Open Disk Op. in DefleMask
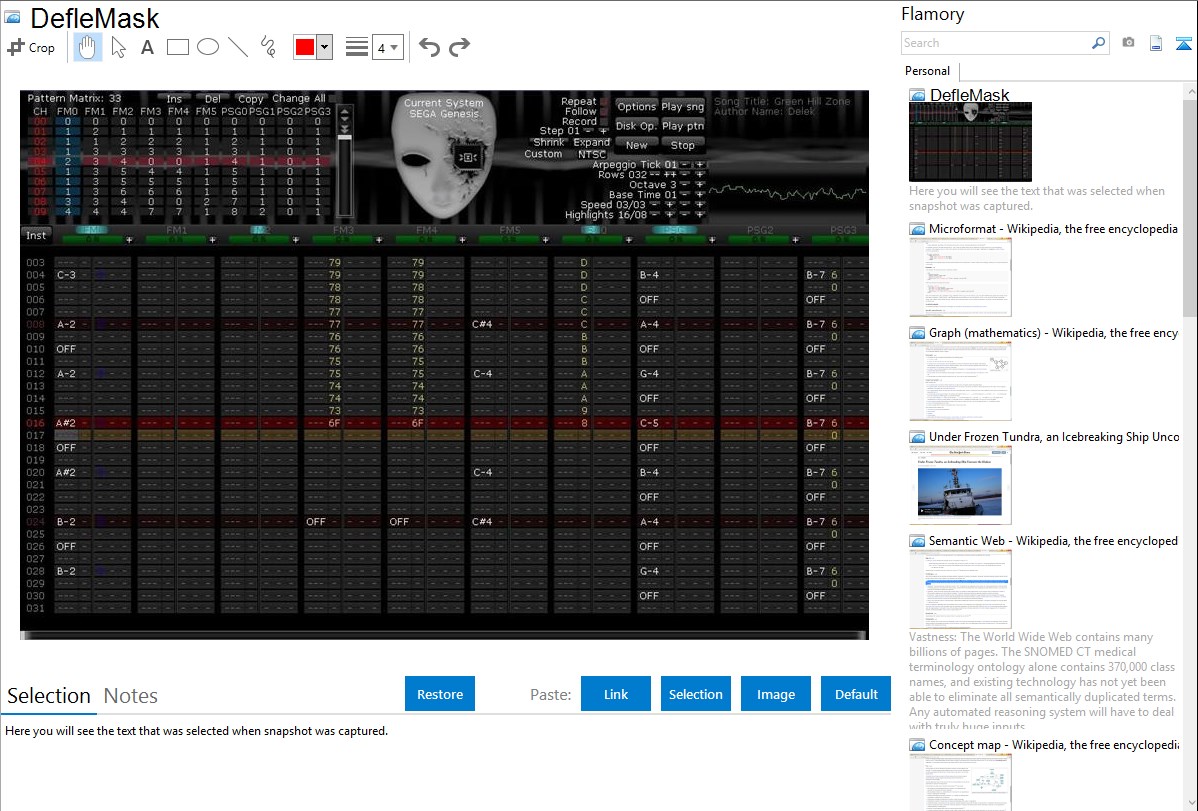Viewport: 1198px width, 811px height. (636, 126)
